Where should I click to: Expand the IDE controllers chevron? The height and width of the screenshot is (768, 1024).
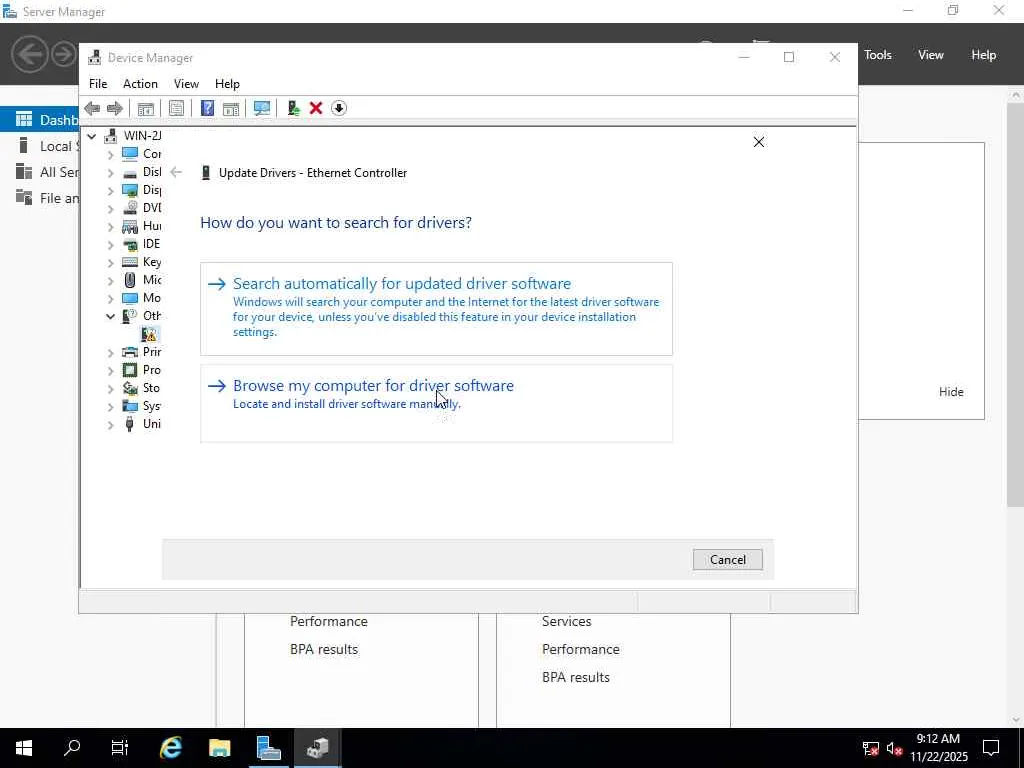pyautogui.click(x=110, y=244)
